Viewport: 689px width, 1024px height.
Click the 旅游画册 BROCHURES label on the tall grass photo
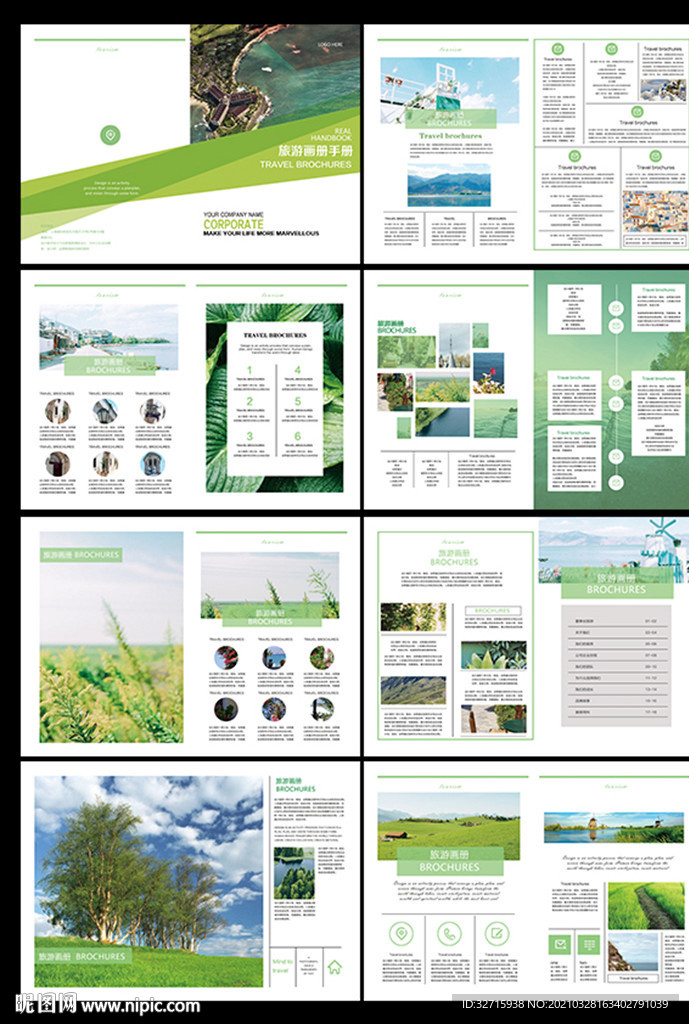click(81, 555)
